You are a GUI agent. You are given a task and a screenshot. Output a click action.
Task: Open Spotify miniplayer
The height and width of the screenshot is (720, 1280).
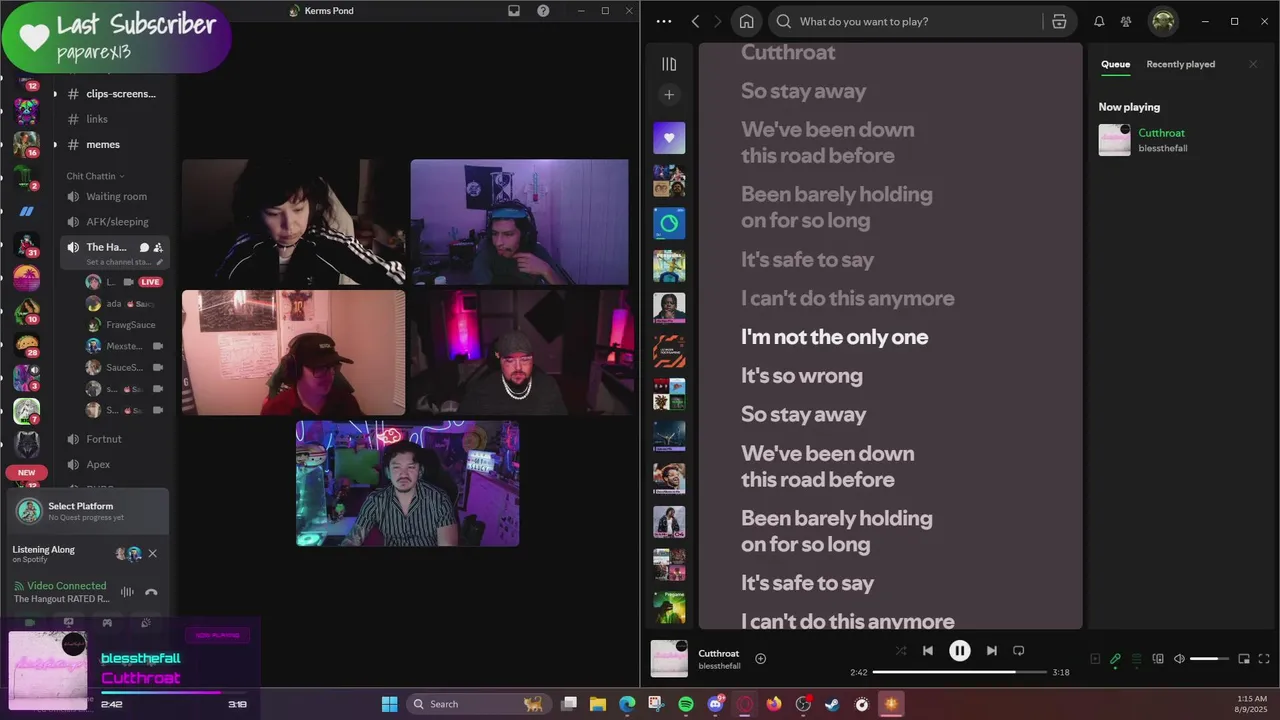coord(1244,659)
